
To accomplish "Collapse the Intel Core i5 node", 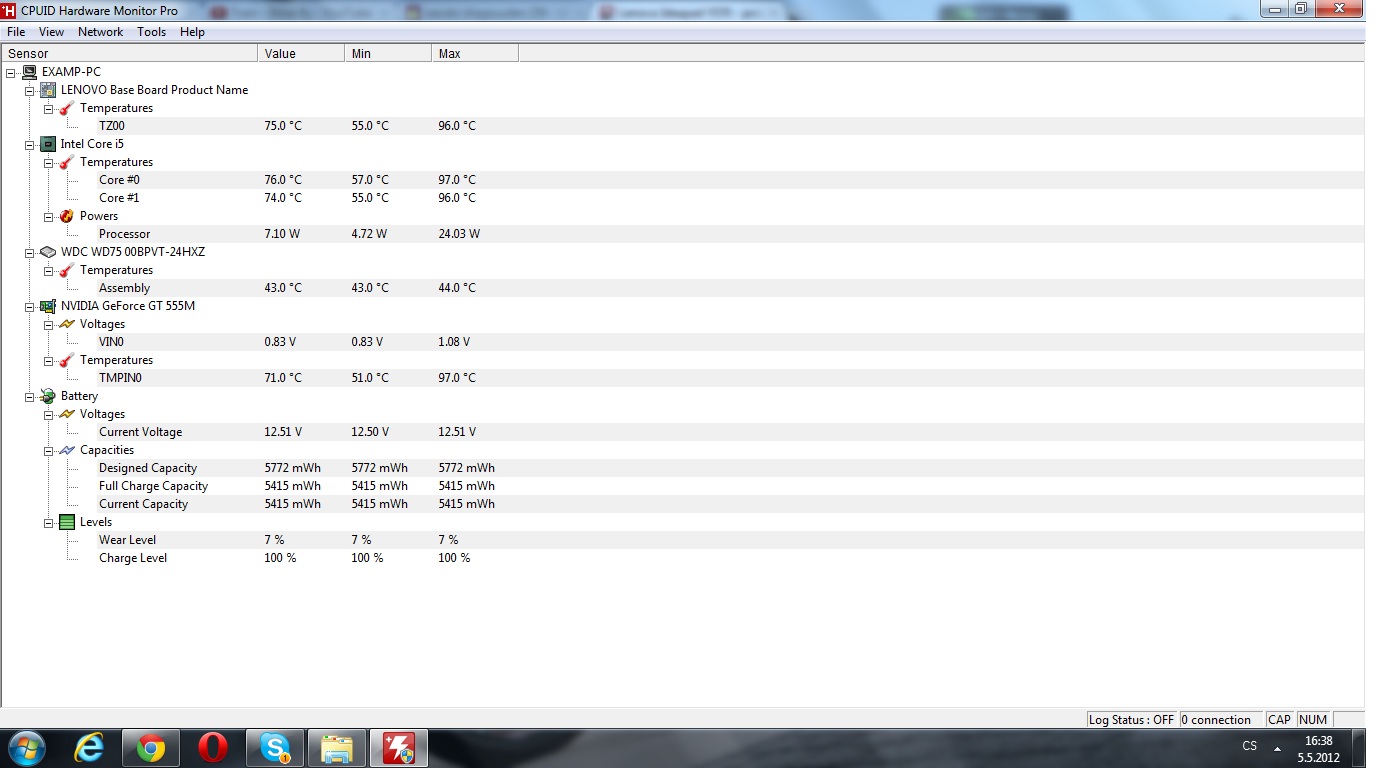I will (x=29, y=144).
